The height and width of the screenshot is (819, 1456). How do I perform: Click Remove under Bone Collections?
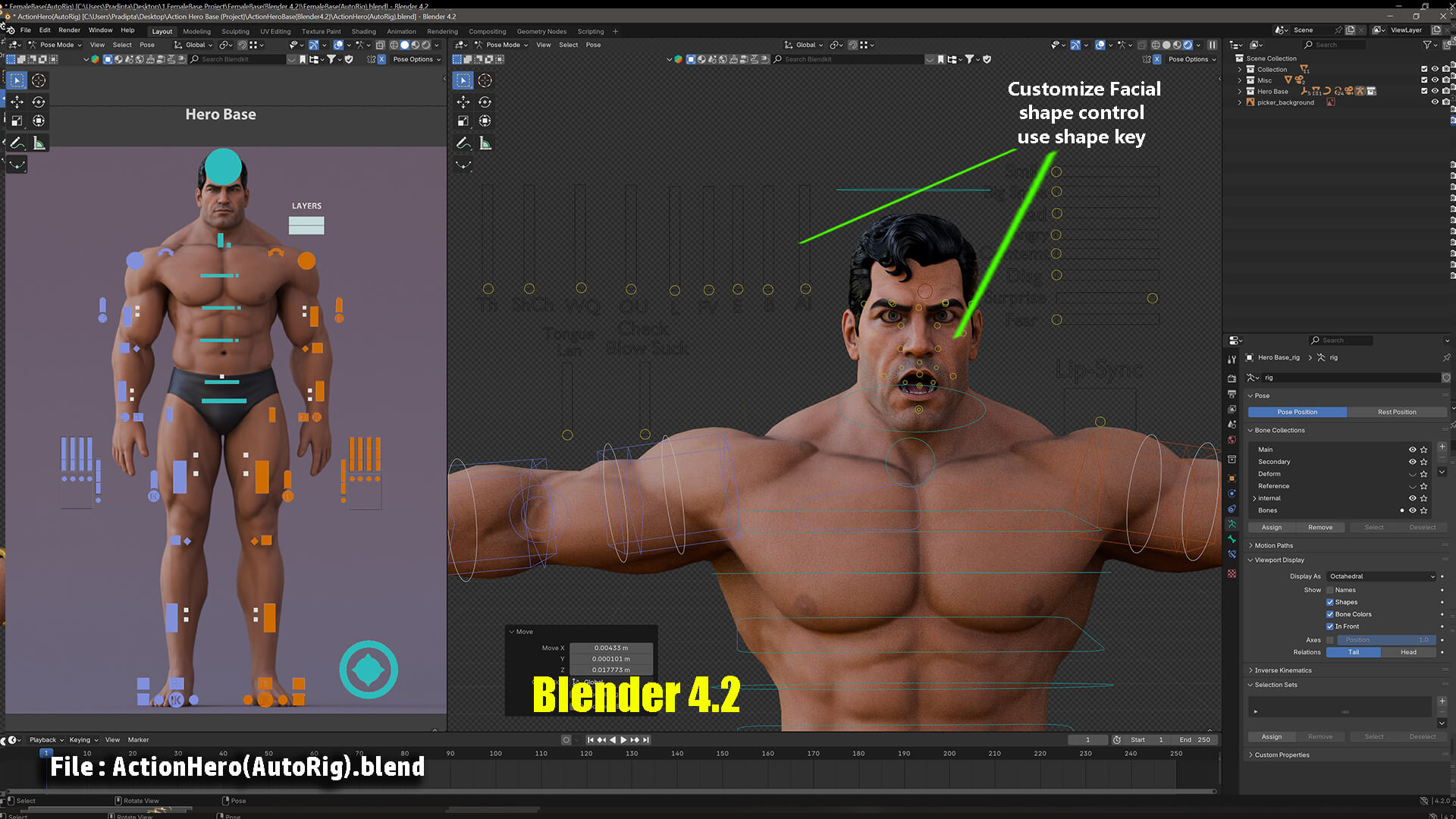(1320, 528)
